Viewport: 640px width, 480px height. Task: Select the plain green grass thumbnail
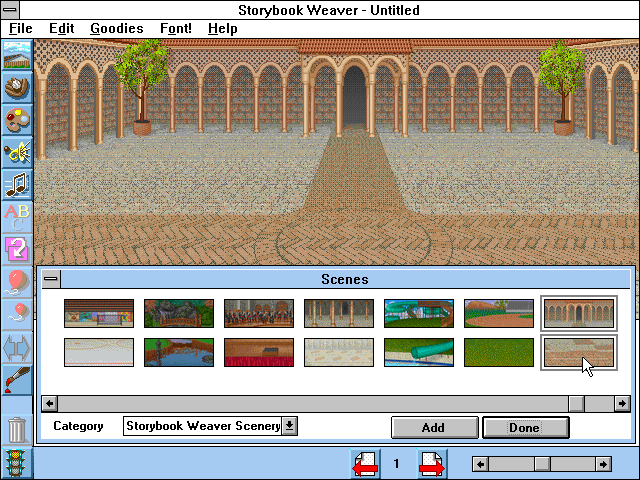pos(499,352)
